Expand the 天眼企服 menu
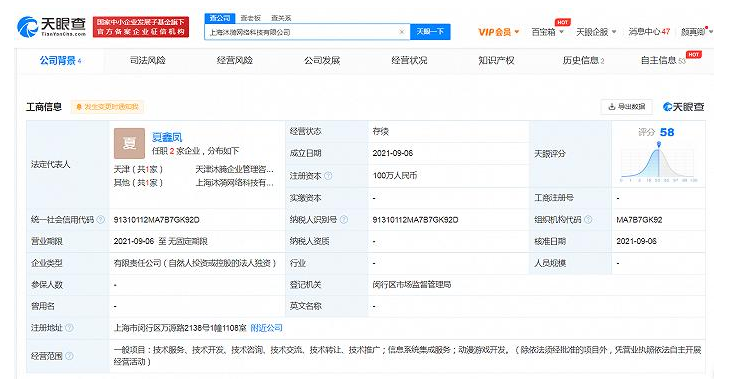Viewport: 732px width, 390px height. coord(596,32)
